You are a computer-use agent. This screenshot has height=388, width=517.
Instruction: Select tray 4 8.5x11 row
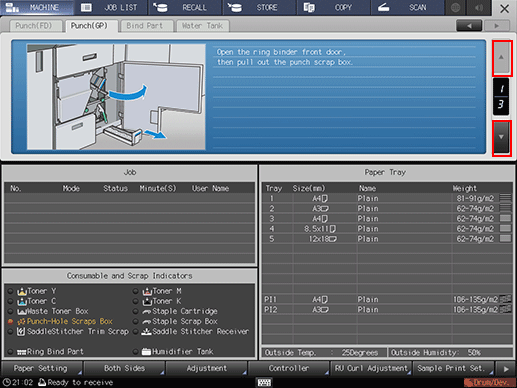(387, 229)
